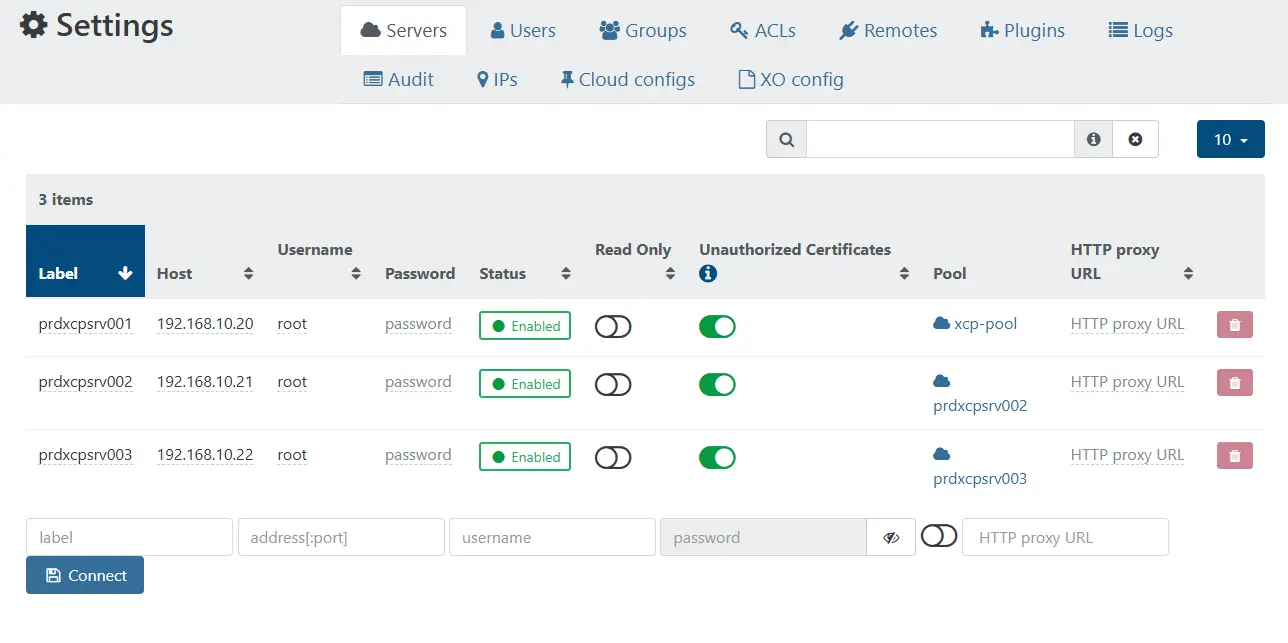
Task: Clear the search filter with X icon
Action: 1135,140
